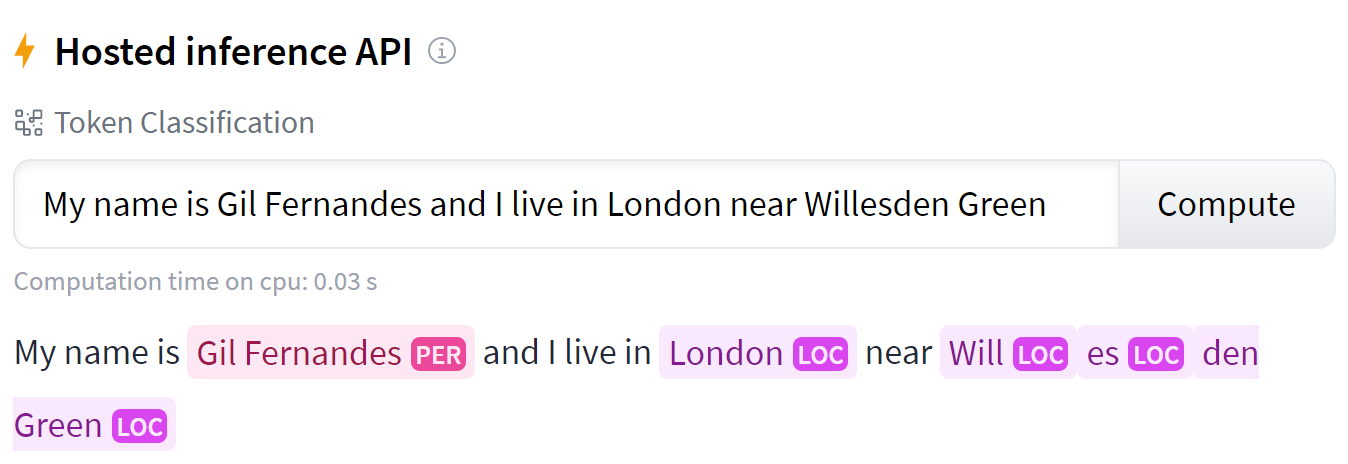
Task: Click the Compute button
Action: click(1226, 204)
